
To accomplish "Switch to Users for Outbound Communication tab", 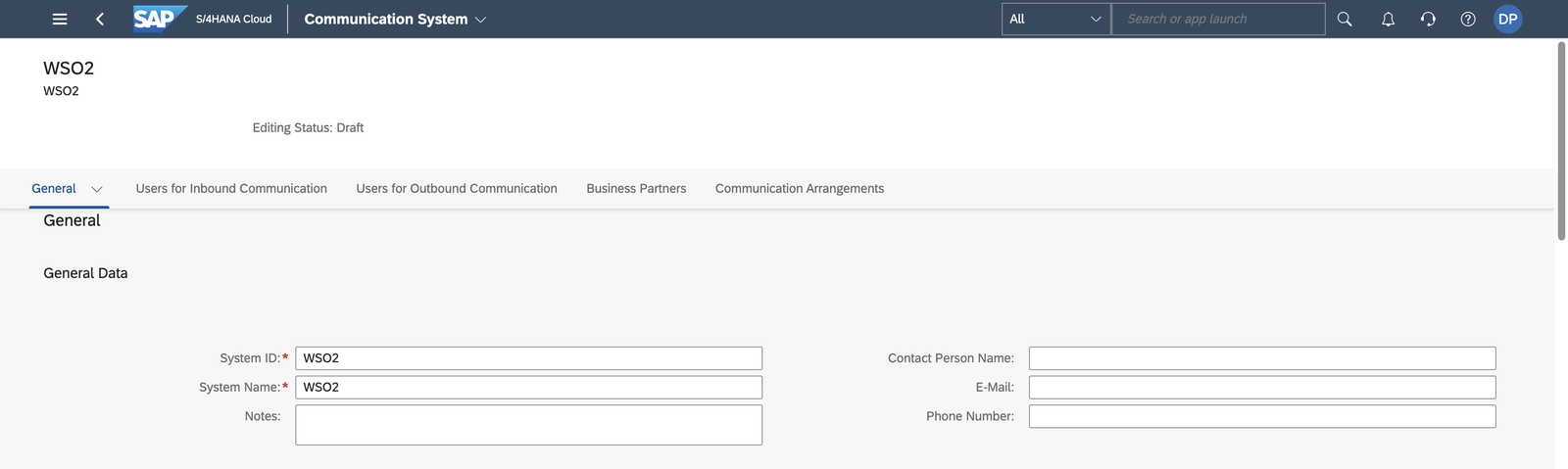I will [x=457, y=188].
